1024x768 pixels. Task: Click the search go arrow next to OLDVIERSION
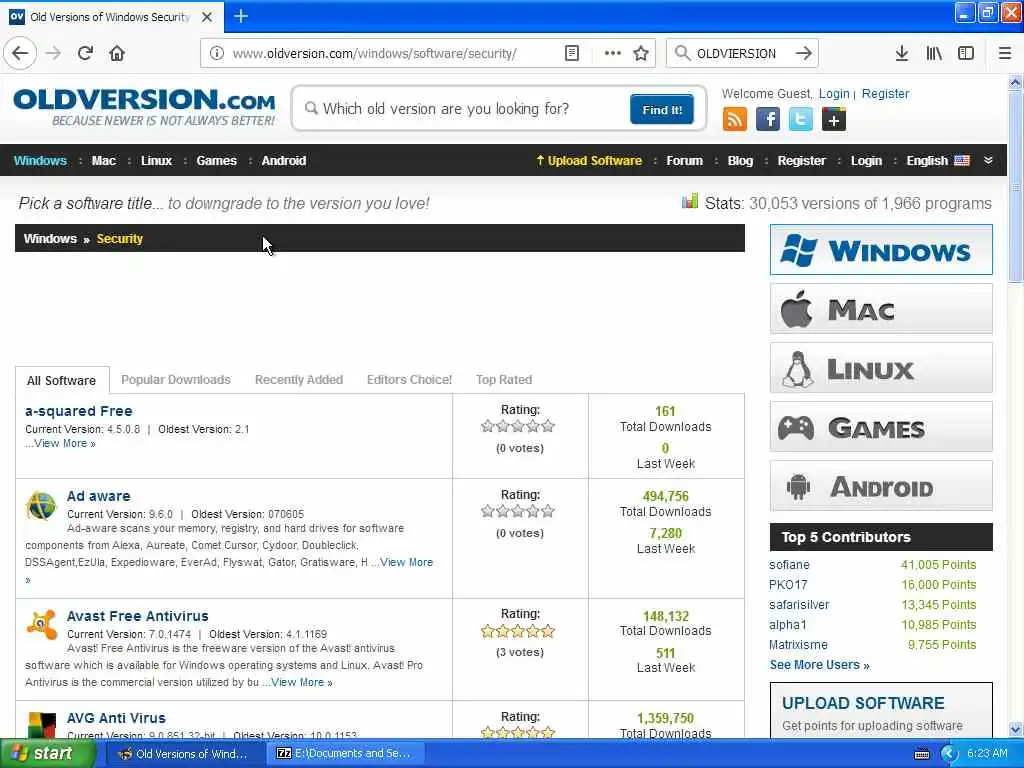tap(804, 54)
